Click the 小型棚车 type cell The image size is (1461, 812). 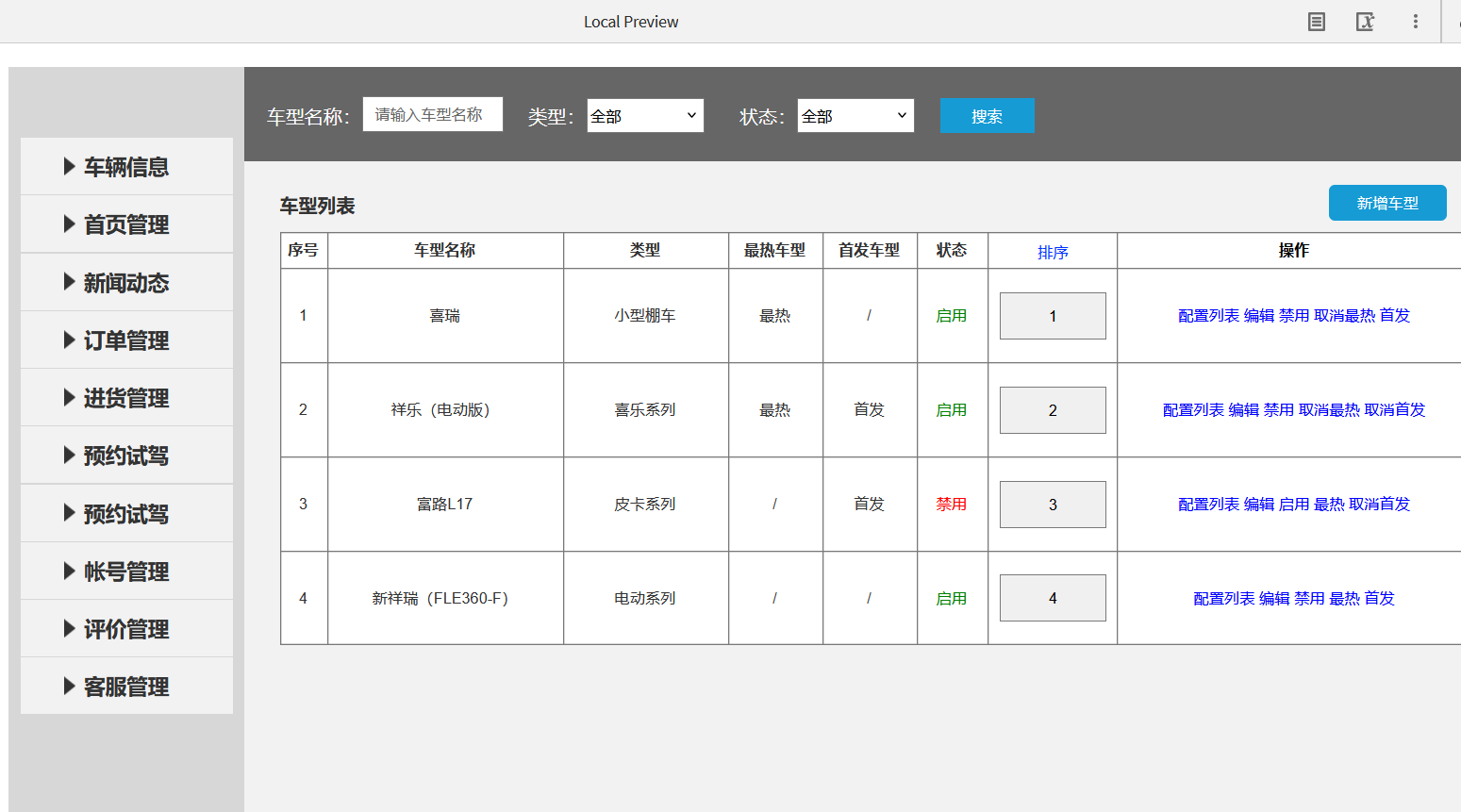(x=645, y=316)
